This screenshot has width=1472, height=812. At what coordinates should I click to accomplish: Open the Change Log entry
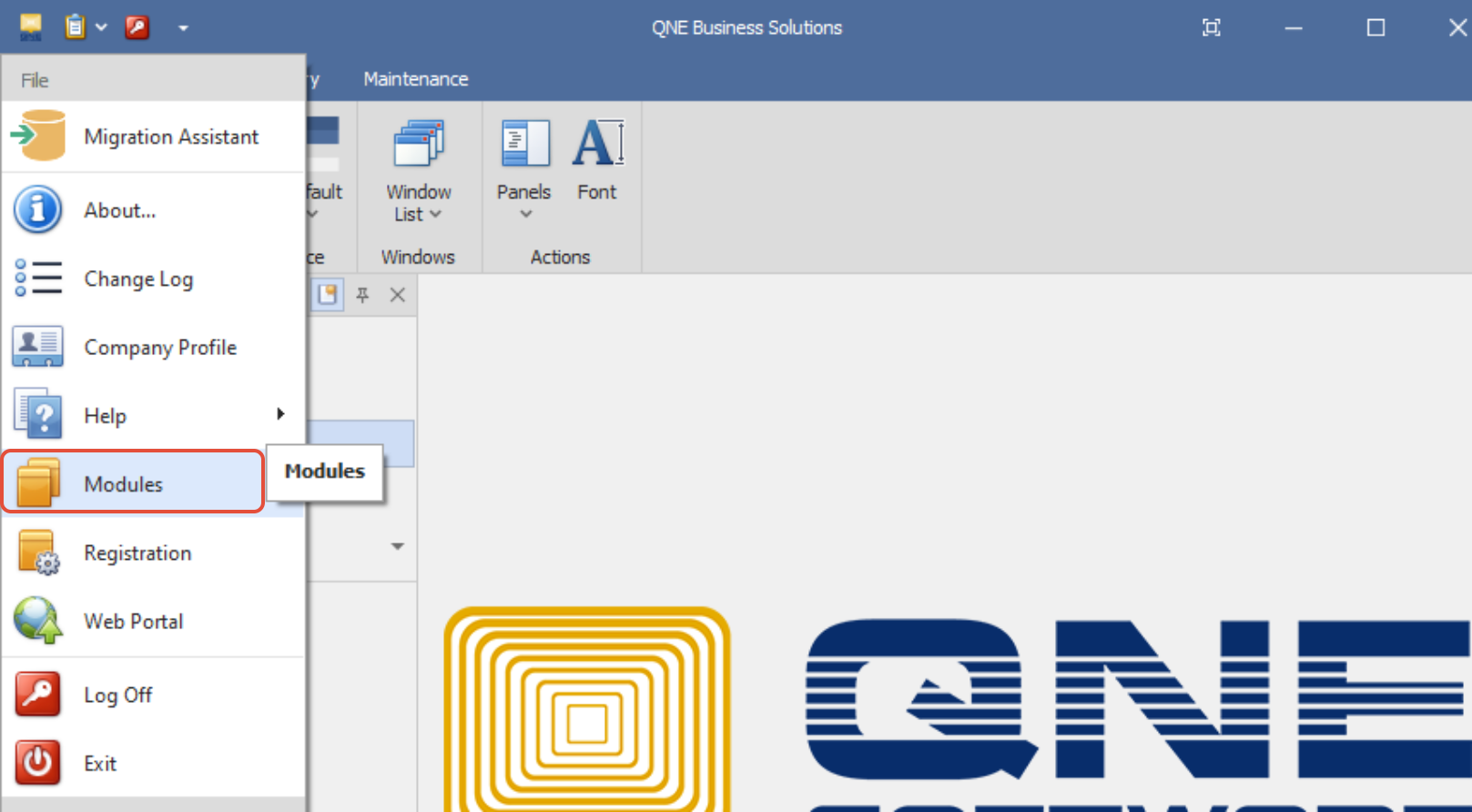[153, 279]
